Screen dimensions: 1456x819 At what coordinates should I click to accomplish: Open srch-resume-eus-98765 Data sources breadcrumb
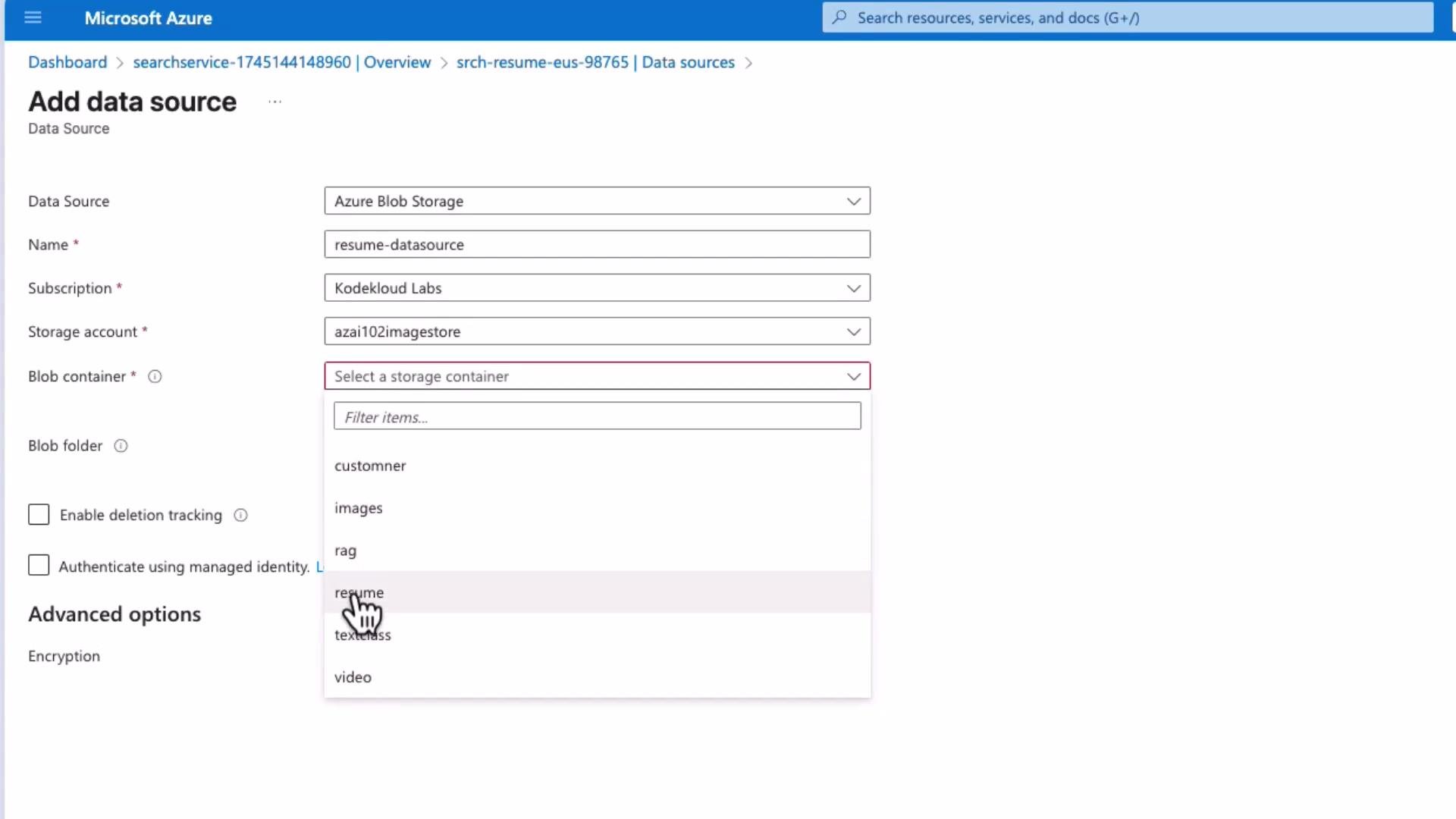(595, 62)
